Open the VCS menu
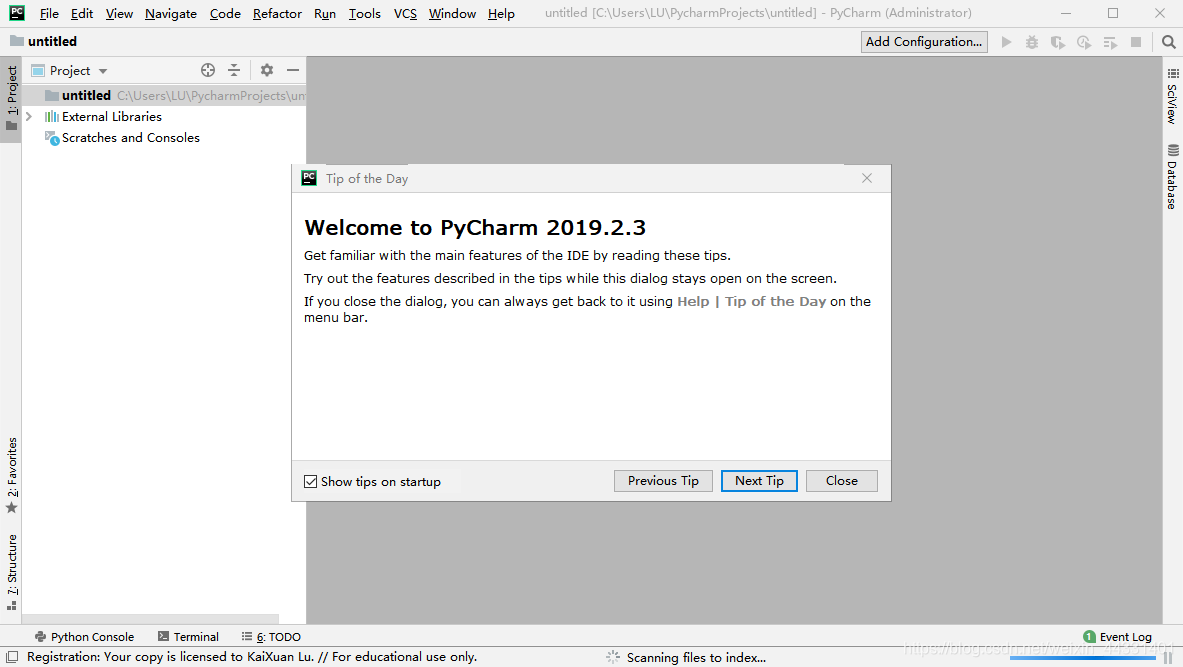The width and height of the screenshot is (1183, 667). pos(405,14)
